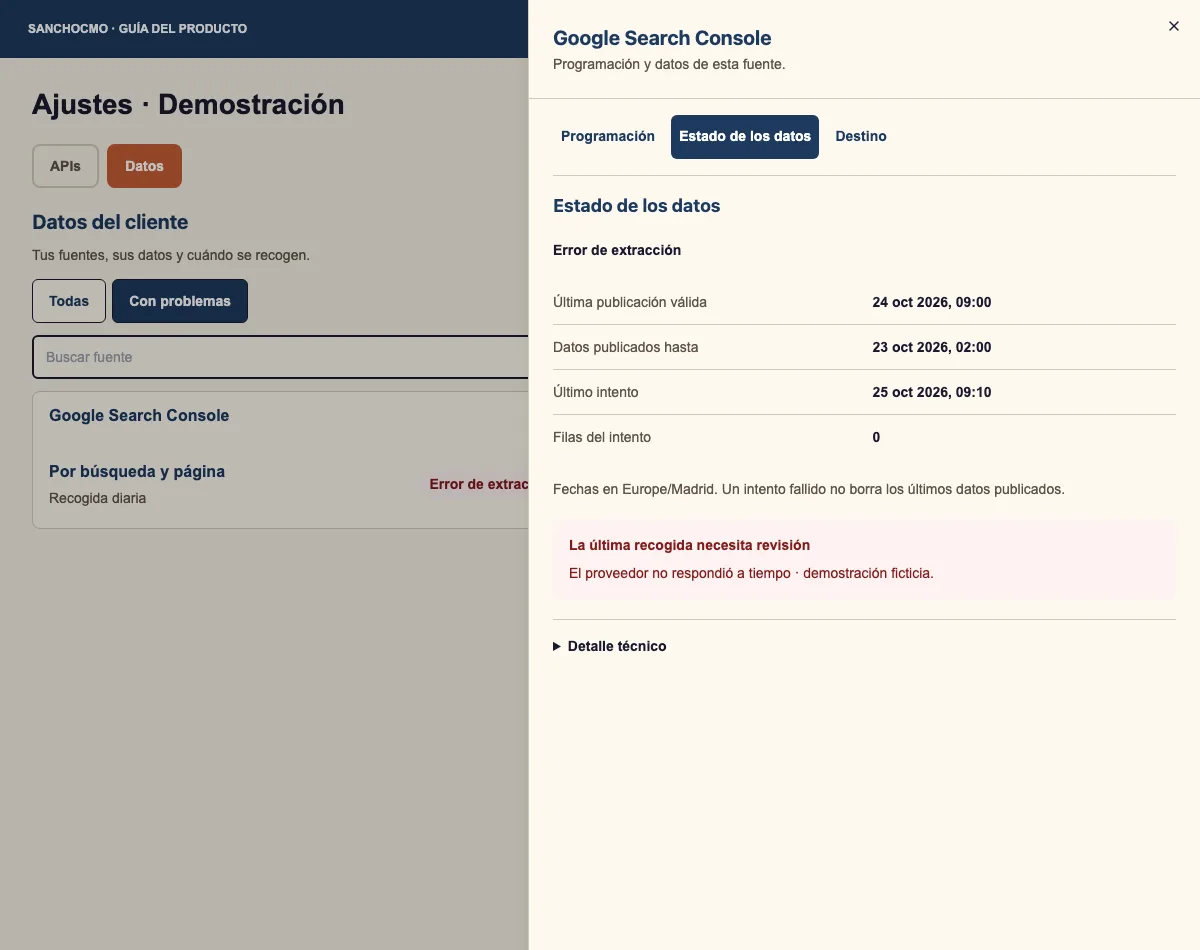Screen dimensions: 1200x950
Task: Click the Datos del cliente heading
Action: 110,222
